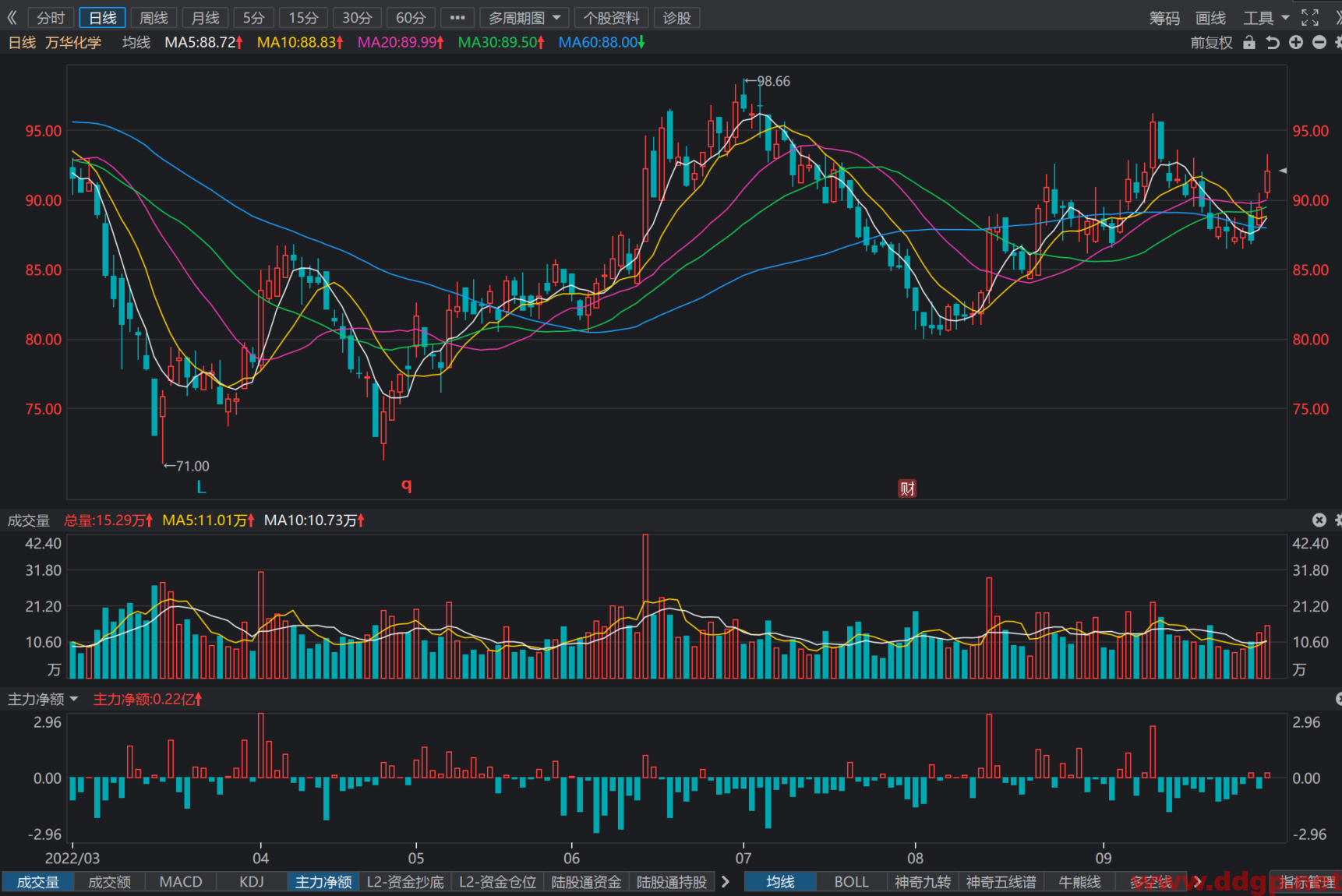Image resolution: width=1342 pixels, height=896 pixels.
Task: Select the 神奇五线谱 tab
Action: point(1001,882)
